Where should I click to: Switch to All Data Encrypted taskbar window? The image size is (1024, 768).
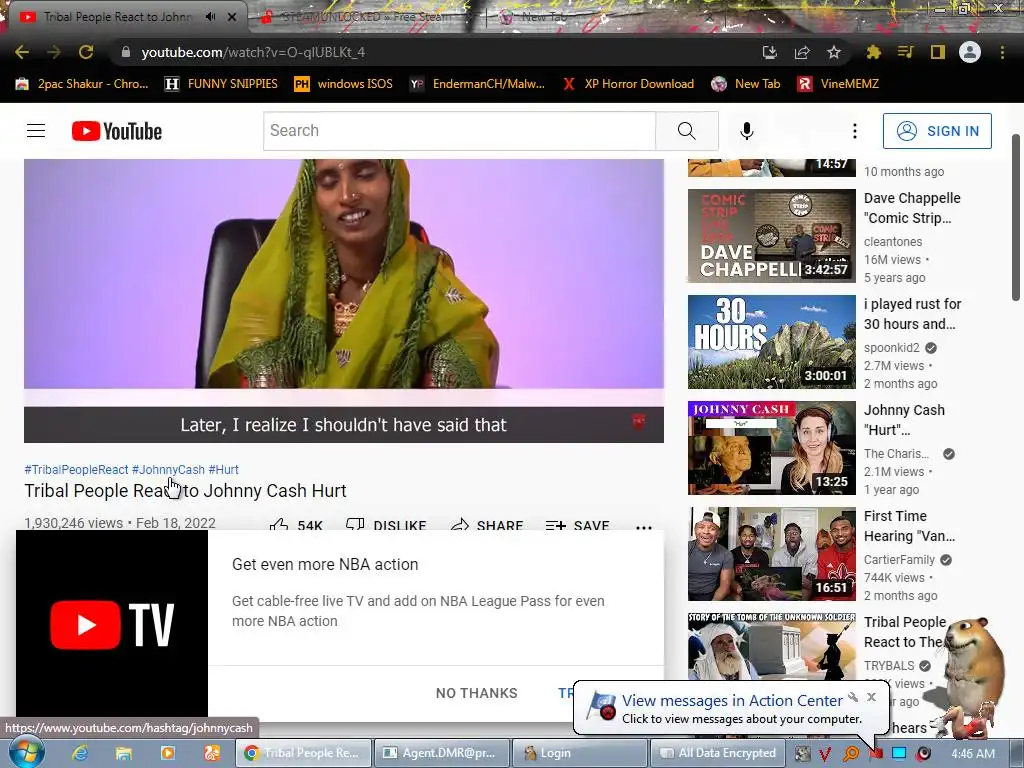[718, 753]
